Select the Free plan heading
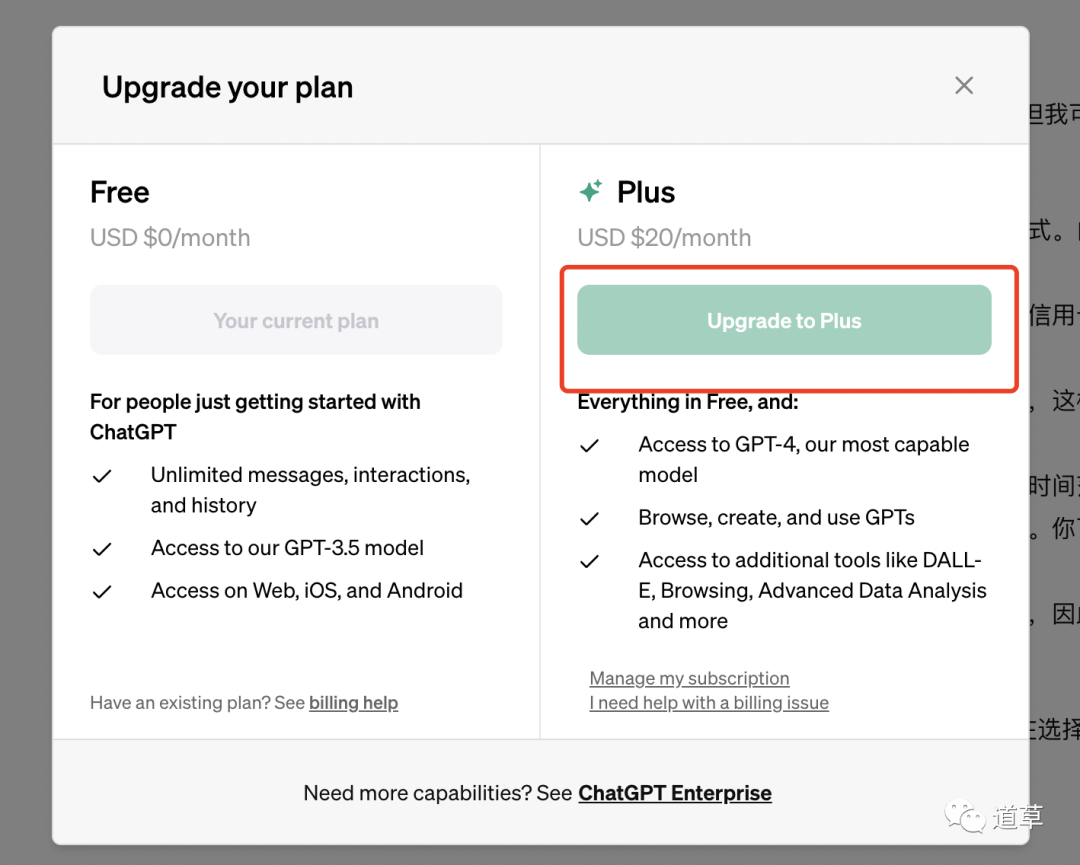Screen dimensions: 1080x865 point(120,192)
